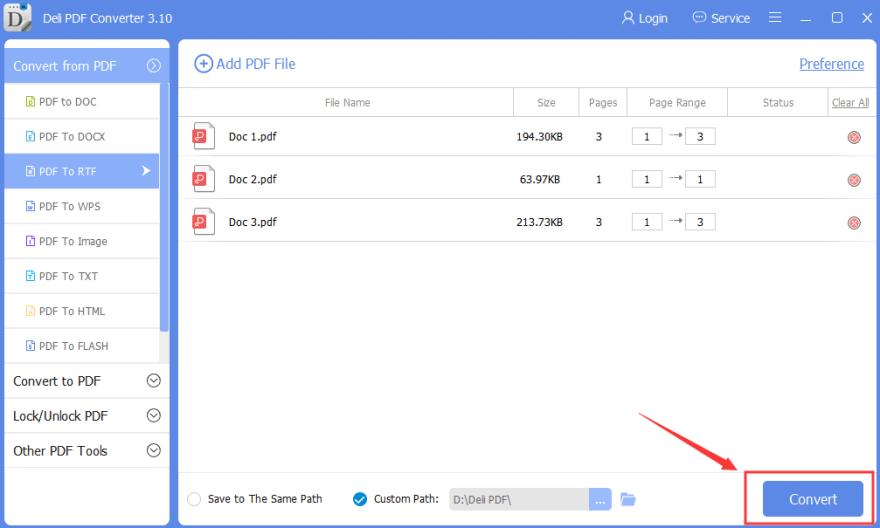This screenshot has width=880, height=528.
Task: Click the Size column header
Action: pyautogui.click(x=546, y=103)
